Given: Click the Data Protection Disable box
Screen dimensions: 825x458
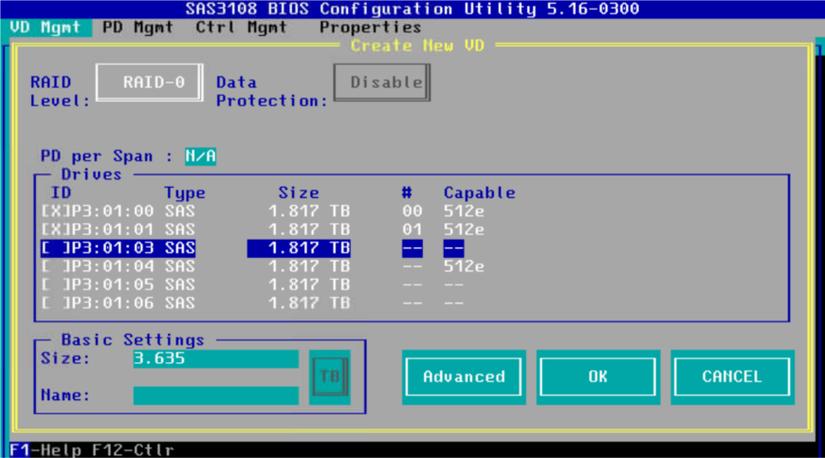Looking at the screenshot, I should point(382,82).
